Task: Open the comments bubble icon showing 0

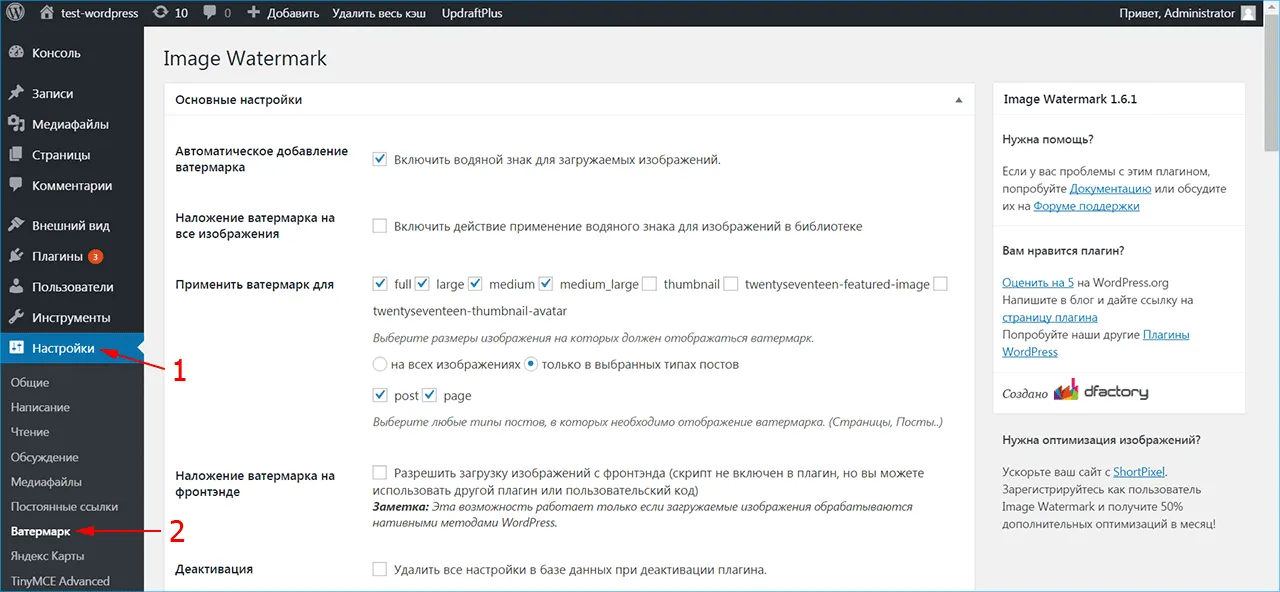Action: click(211, 13)
